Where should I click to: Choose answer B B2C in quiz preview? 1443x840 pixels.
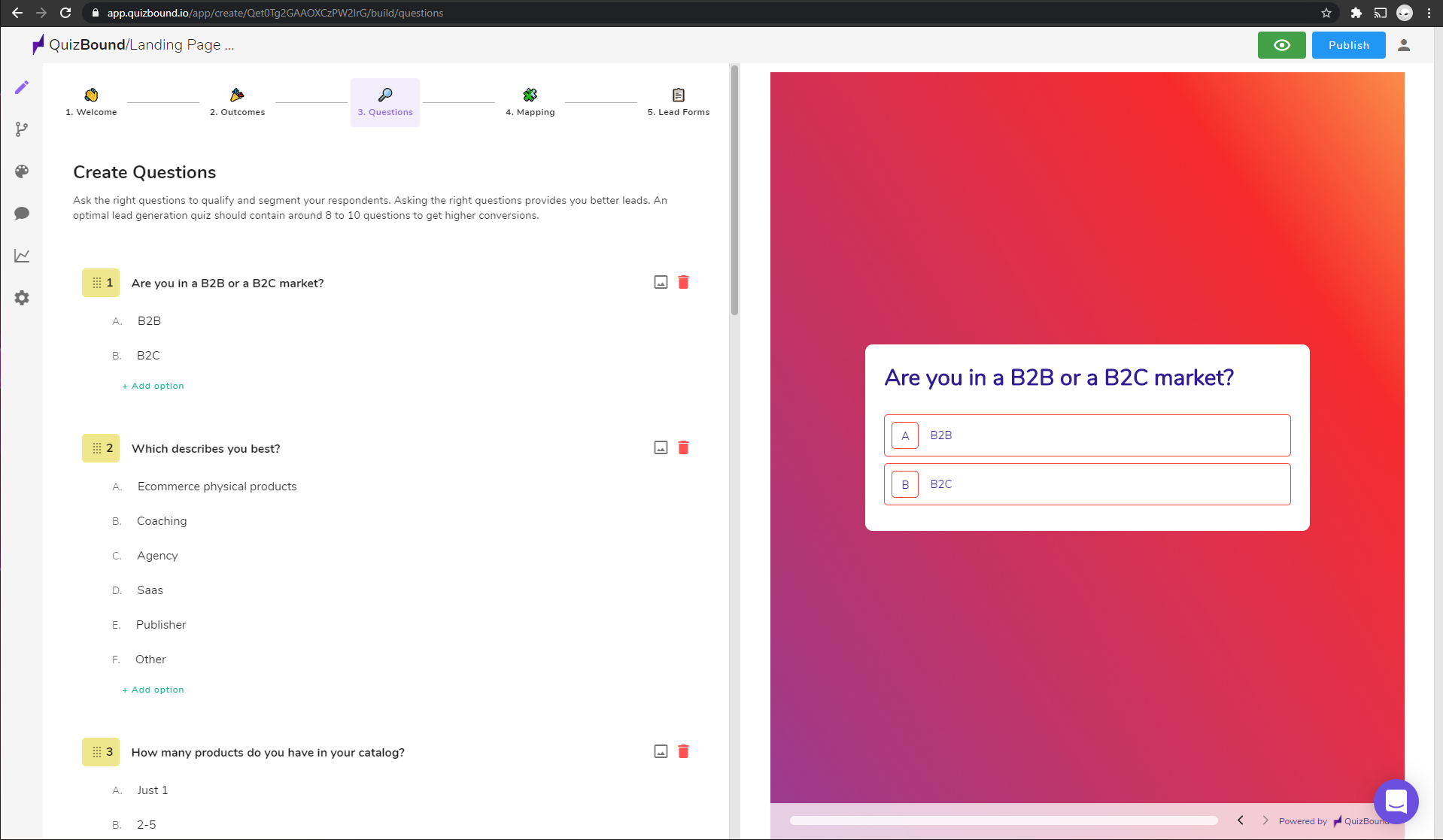[1087, 484]
